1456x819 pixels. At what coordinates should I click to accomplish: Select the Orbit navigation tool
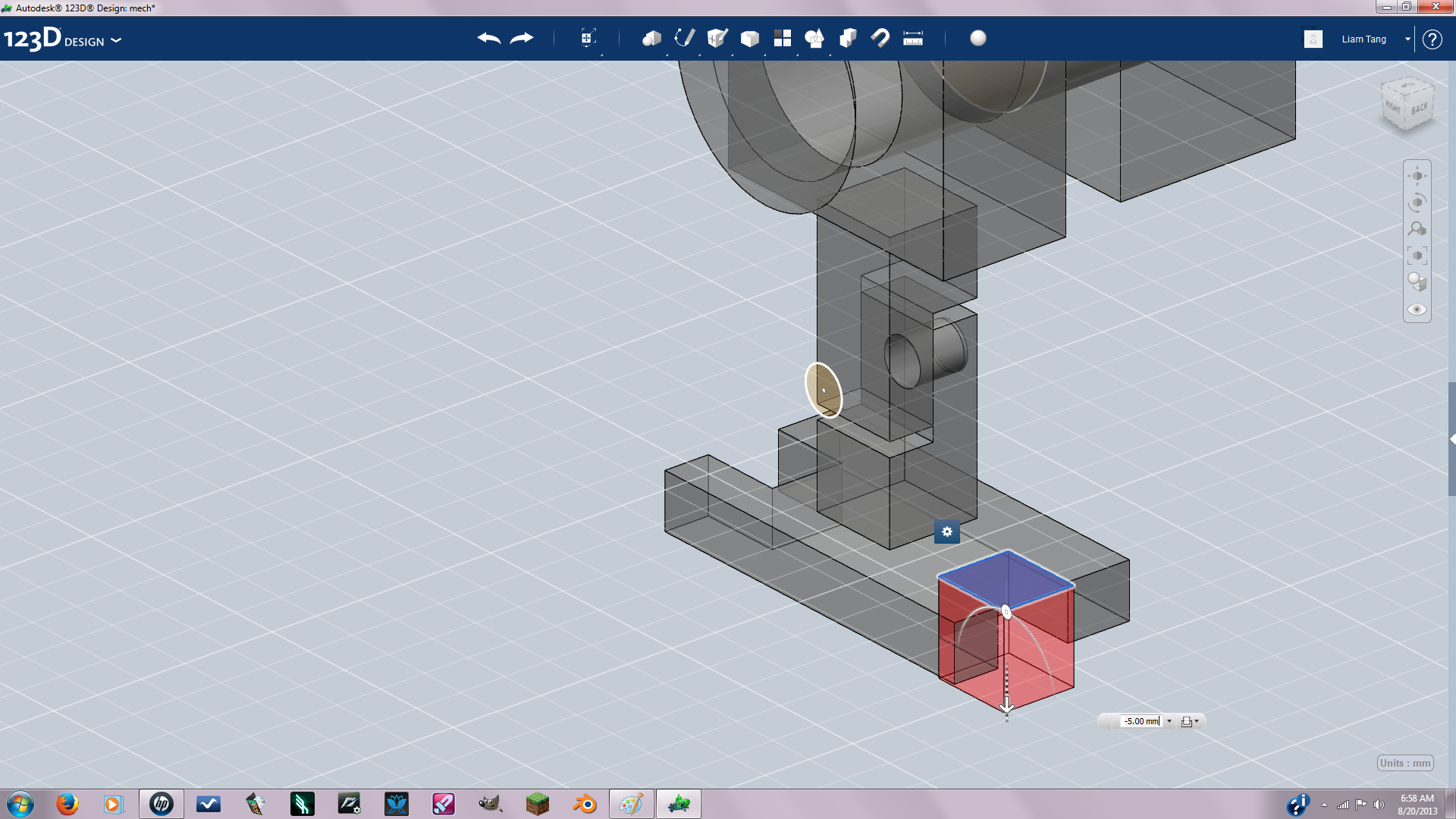tap(1417, 202)
